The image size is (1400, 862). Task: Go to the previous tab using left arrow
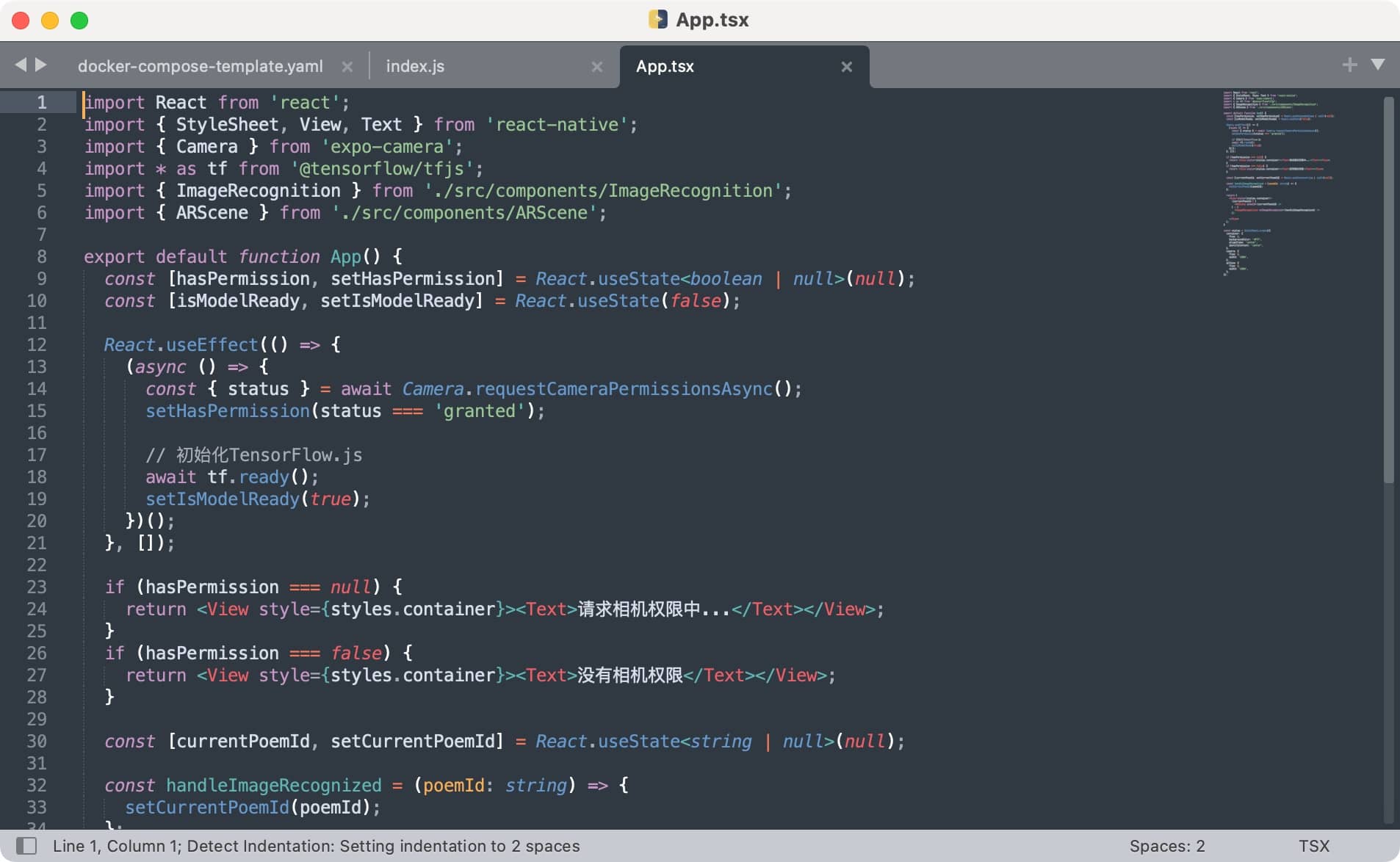tap(21, 65)
